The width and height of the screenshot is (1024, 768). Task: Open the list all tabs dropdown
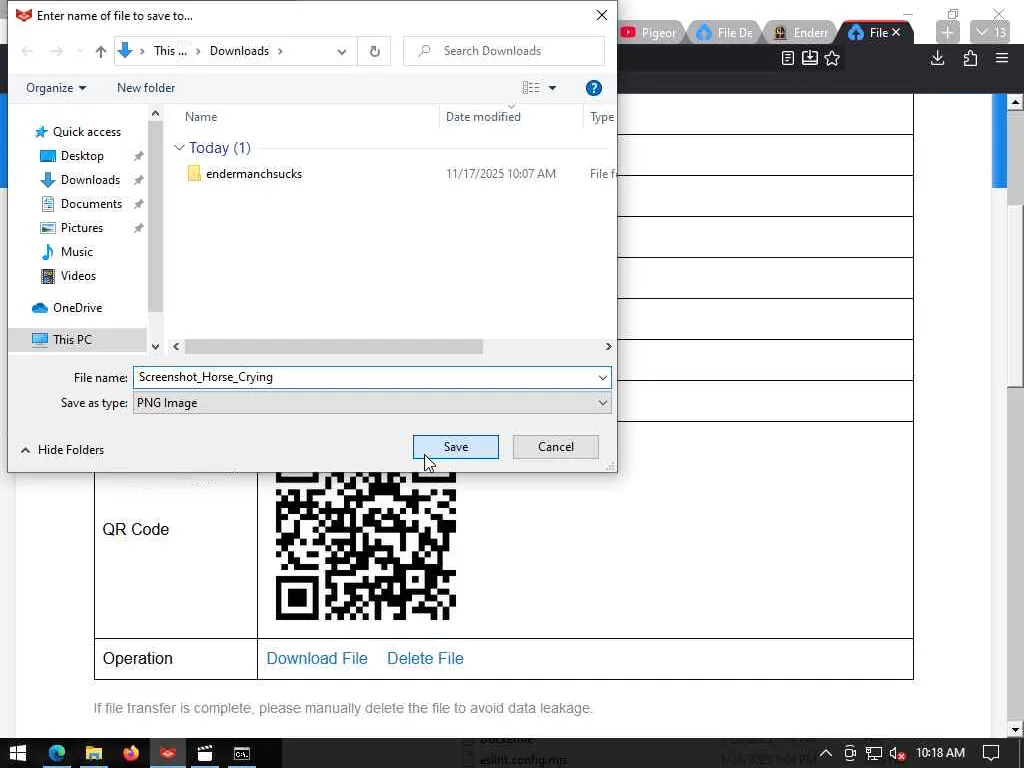pos(990,32)
